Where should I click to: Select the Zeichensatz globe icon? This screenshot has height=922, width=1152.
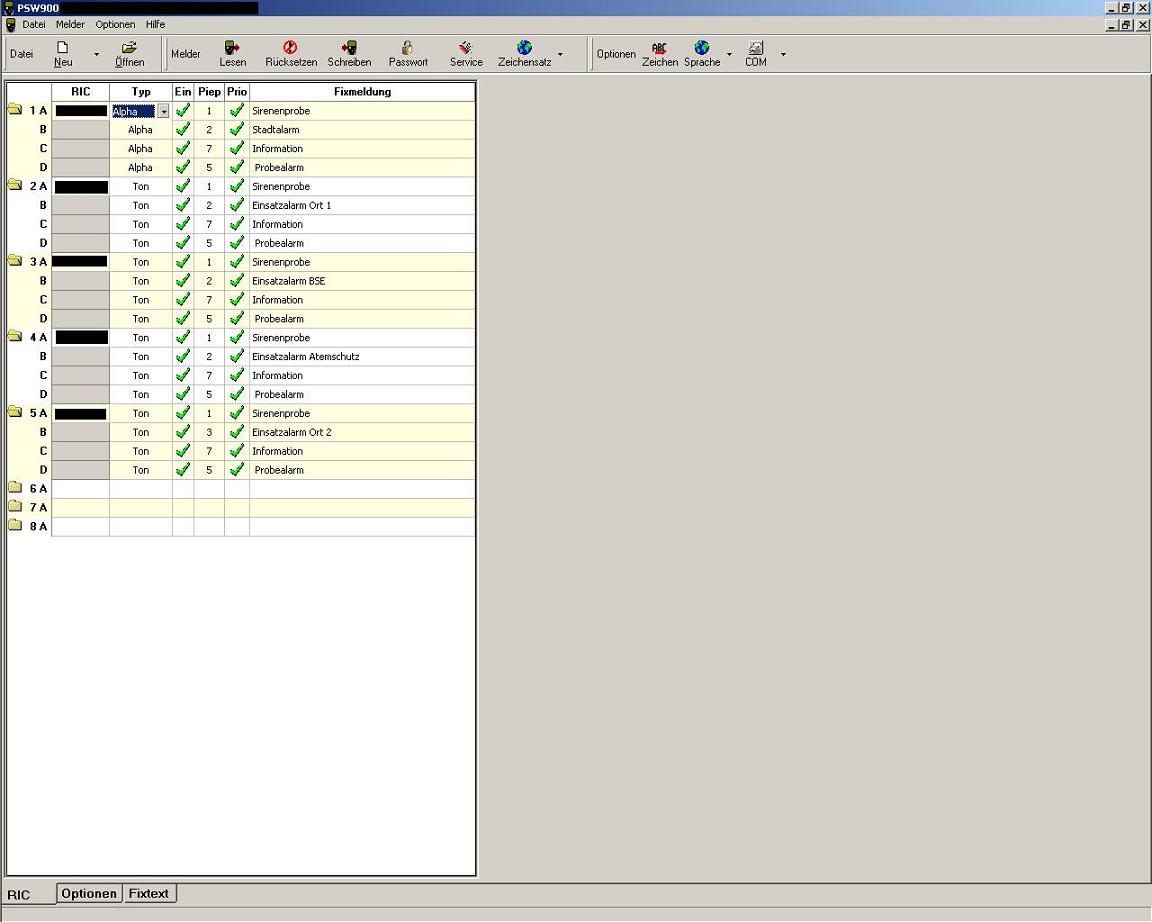point(524,48)
